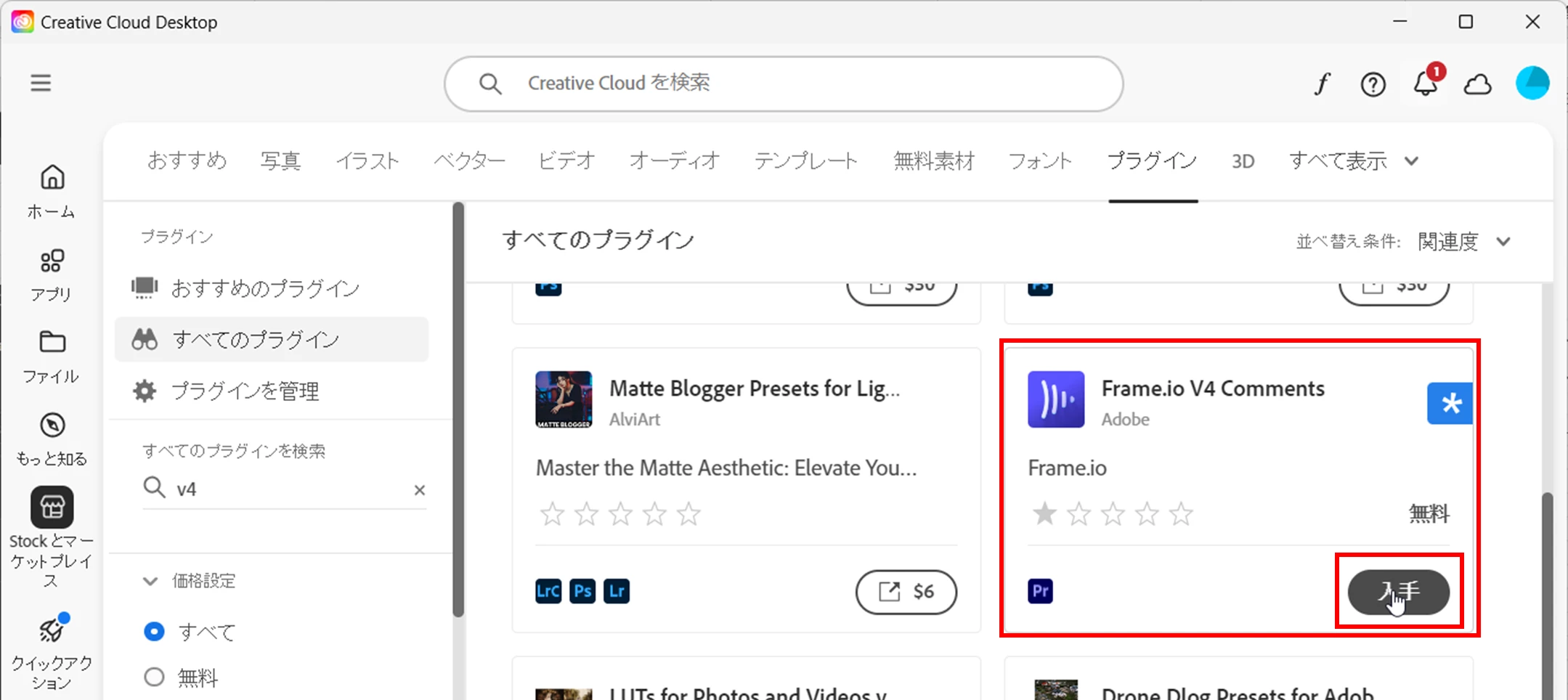This screenshot has width=1568, height=700.
Task: Open the user profile avatar
Action: point(1532,83)
